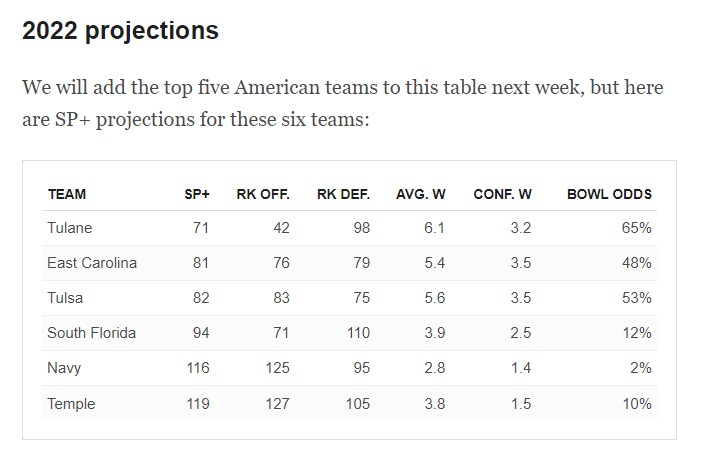Click the Tulane team name
Image resolution: width=722 pixels, height=461 pixels.
click(69, 228)
